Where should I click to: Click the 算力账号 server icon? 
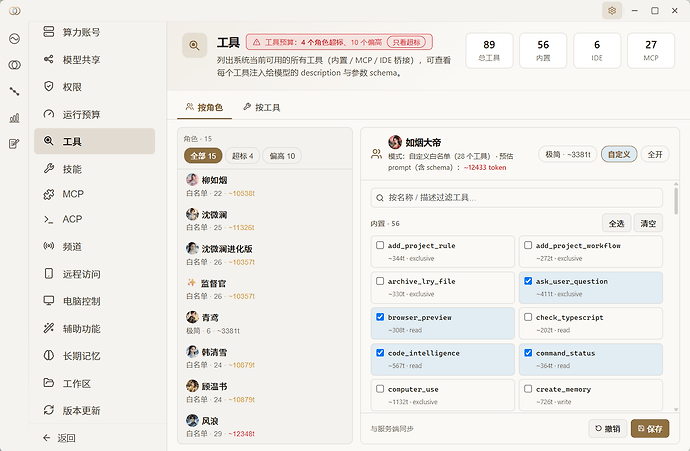49,32
